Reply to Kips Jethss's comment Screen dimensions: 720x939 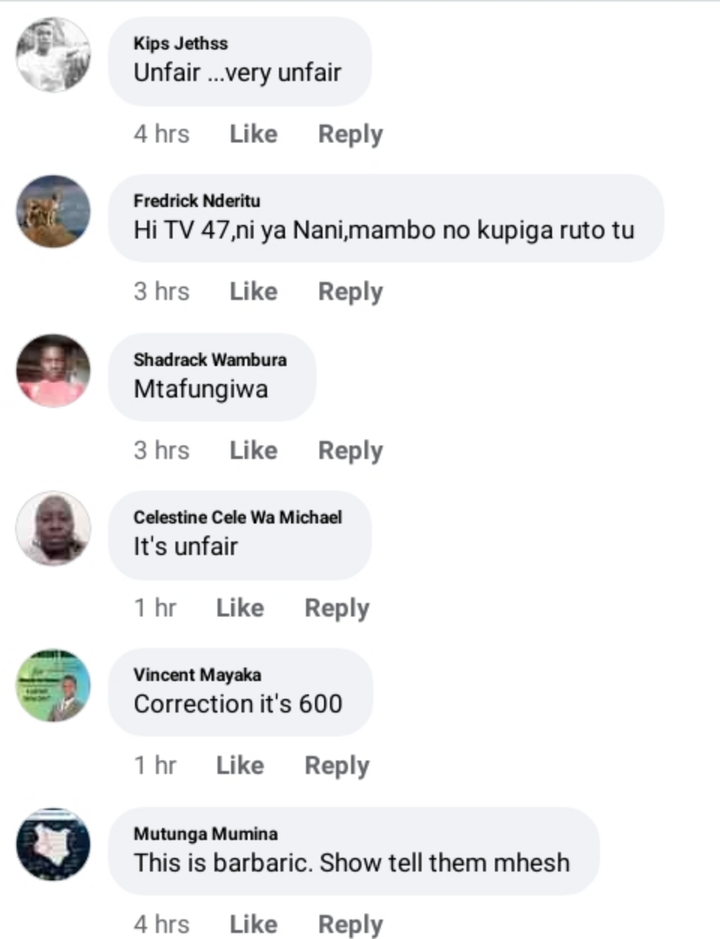coord(350,134)
